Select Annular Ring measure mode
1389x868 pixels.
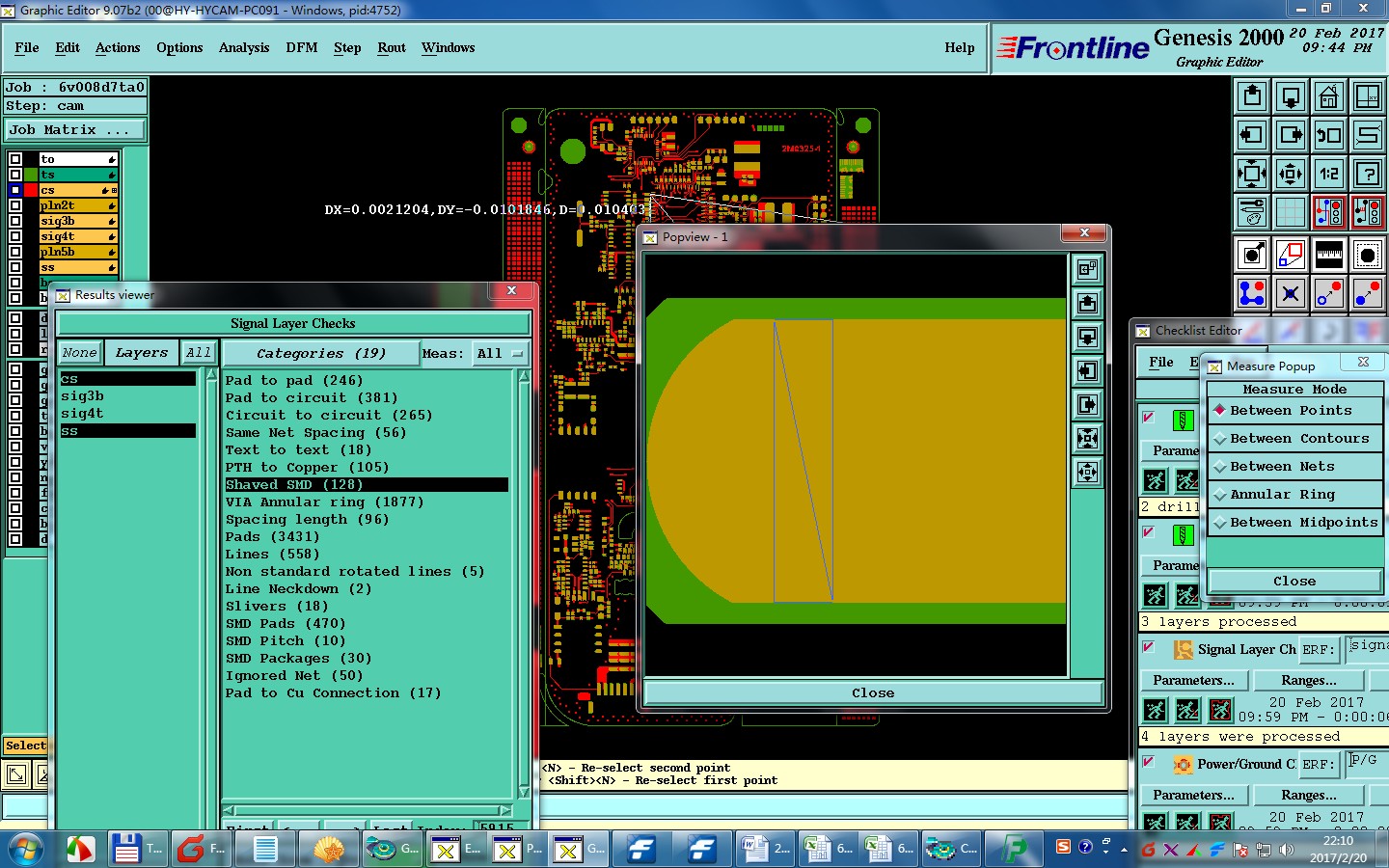pyautogui.click(x=1282, y=495)
